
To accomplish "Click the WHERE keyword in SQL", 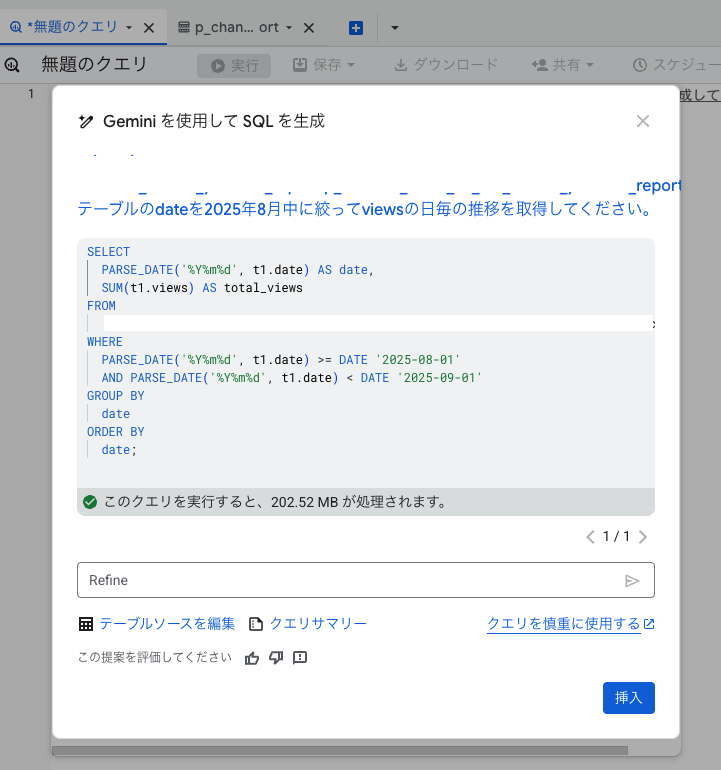I will pyautogui.click(x=105, y=342).
